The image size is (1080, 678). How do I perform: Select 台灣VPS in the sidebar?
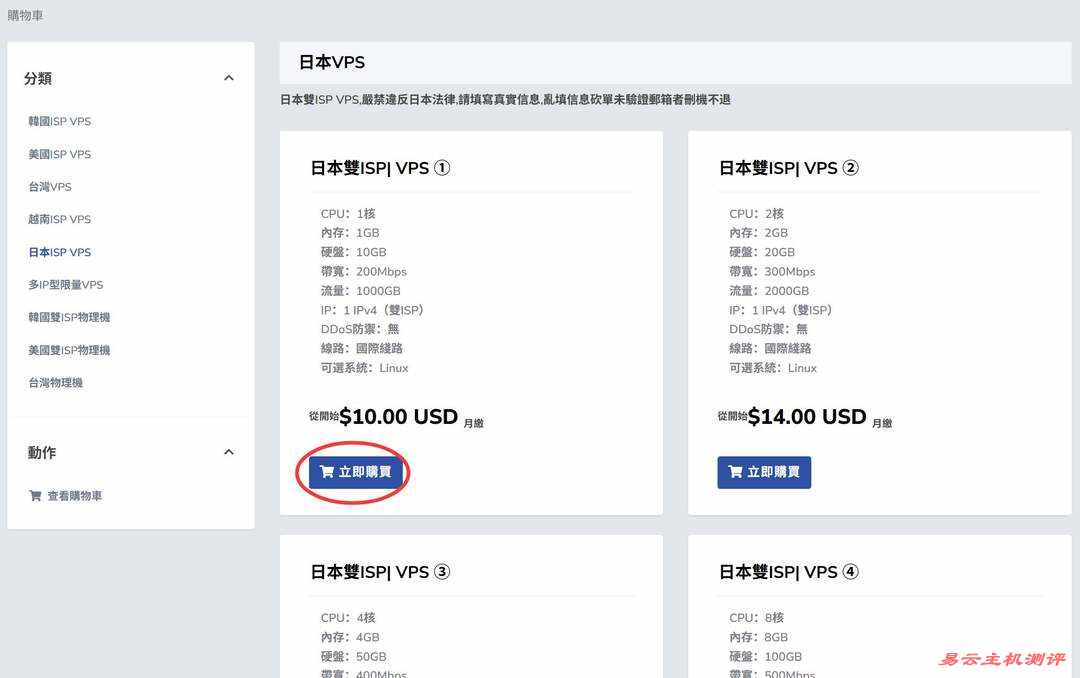(x=50, y=187)
